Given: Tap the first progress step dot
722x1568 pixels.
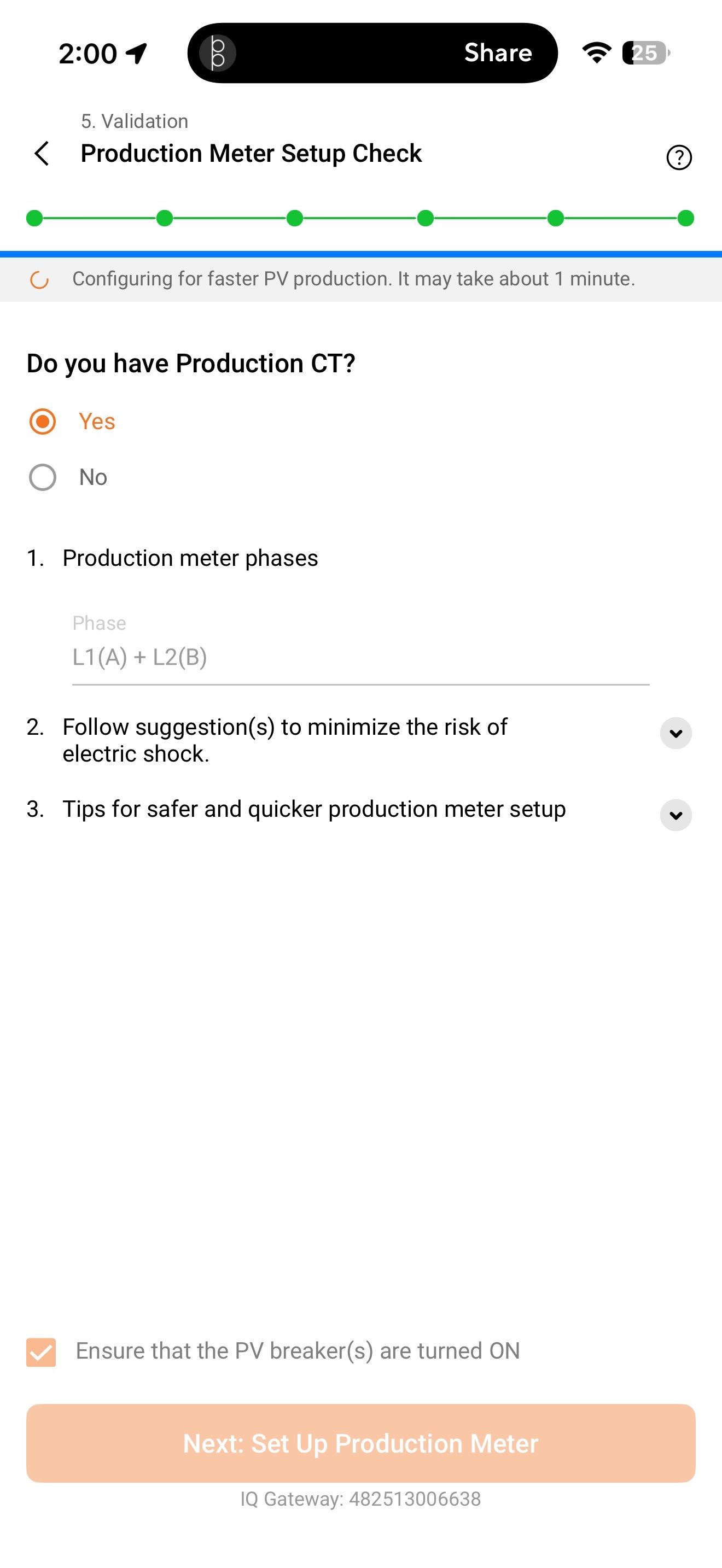Looking at the screenshot, I should tap(34, 218).
